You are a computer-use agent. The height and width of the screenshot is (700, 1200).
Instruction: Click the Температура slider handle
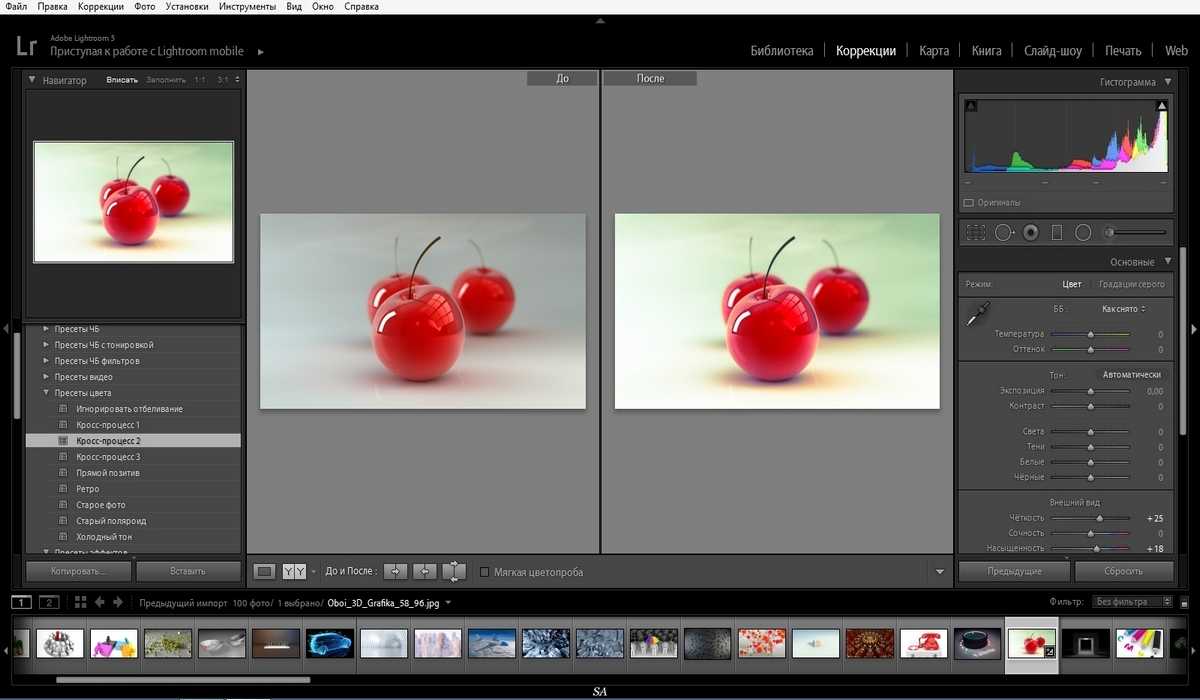[x=1090, y=334]
